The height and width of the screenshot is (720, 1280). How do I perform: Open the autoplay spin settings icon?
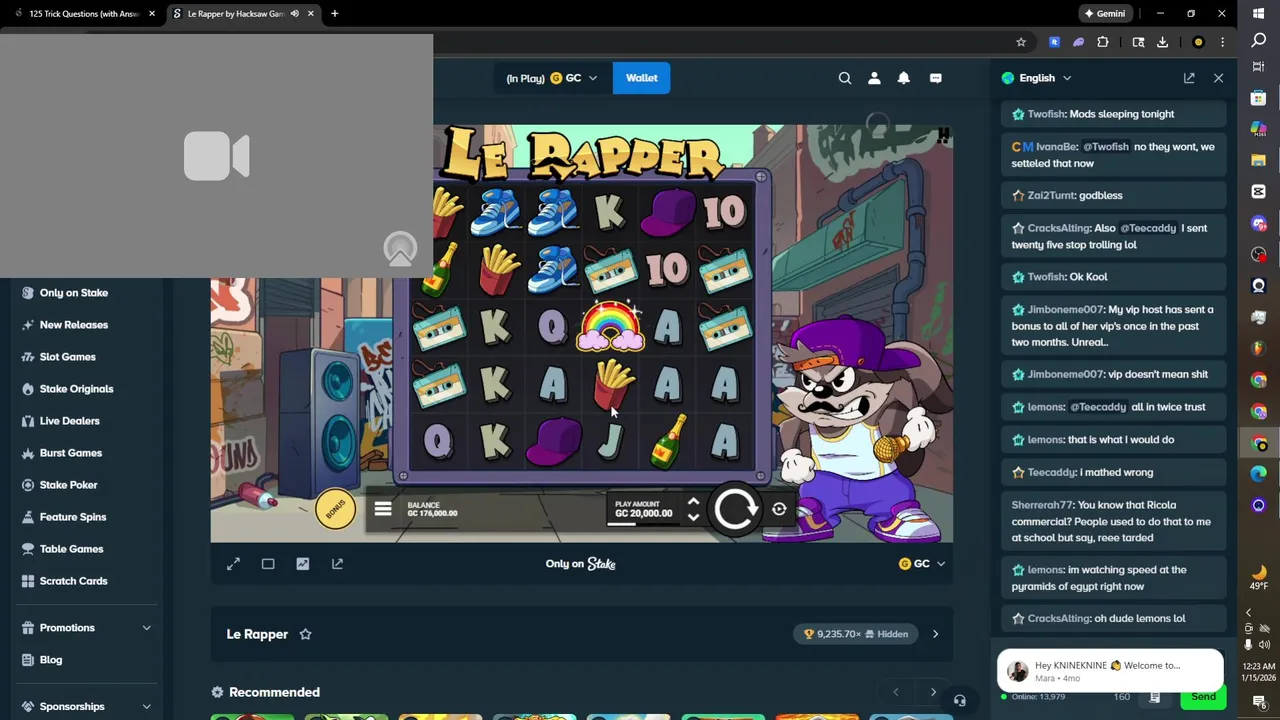tap(779, 509)
